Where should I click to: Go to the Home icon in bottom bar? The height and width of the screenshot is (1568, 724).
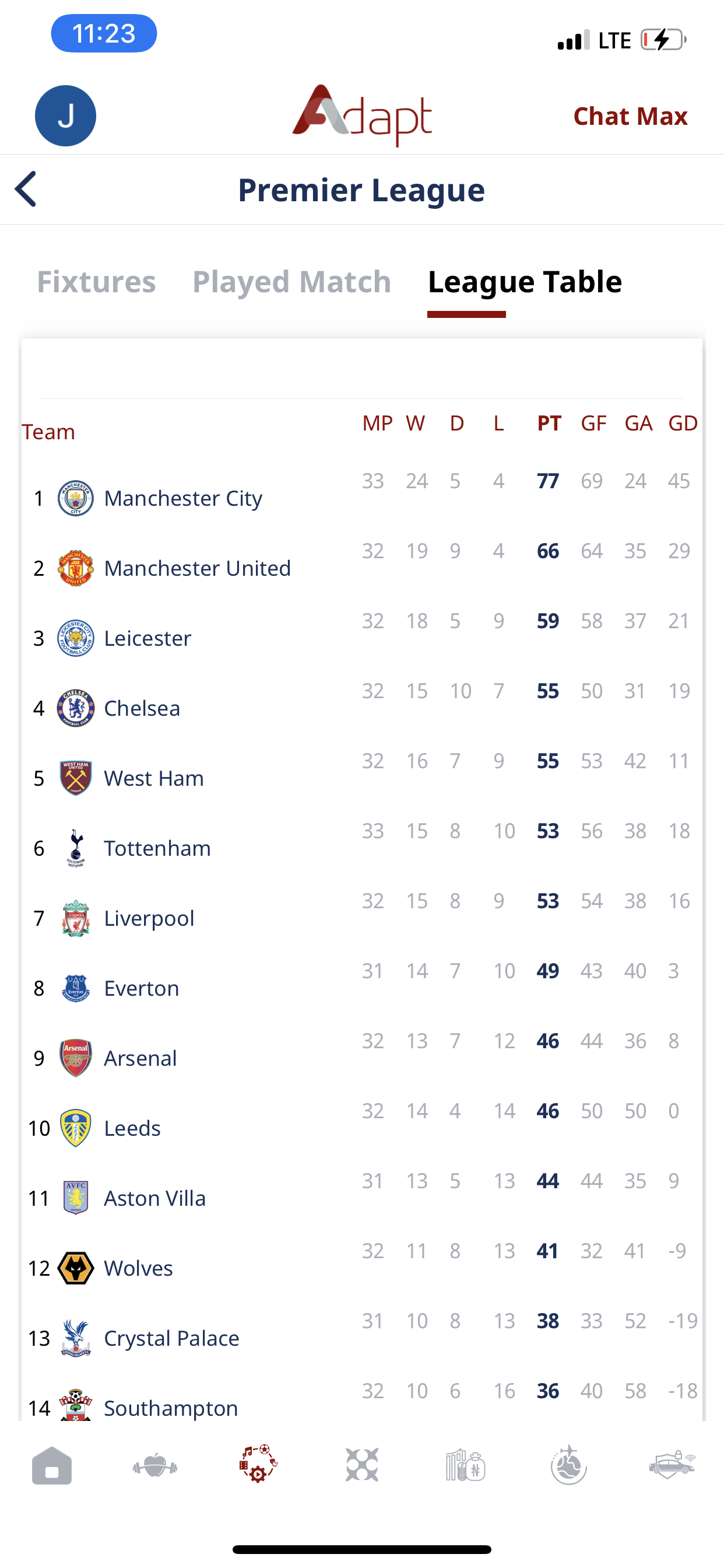(52, 1466)
